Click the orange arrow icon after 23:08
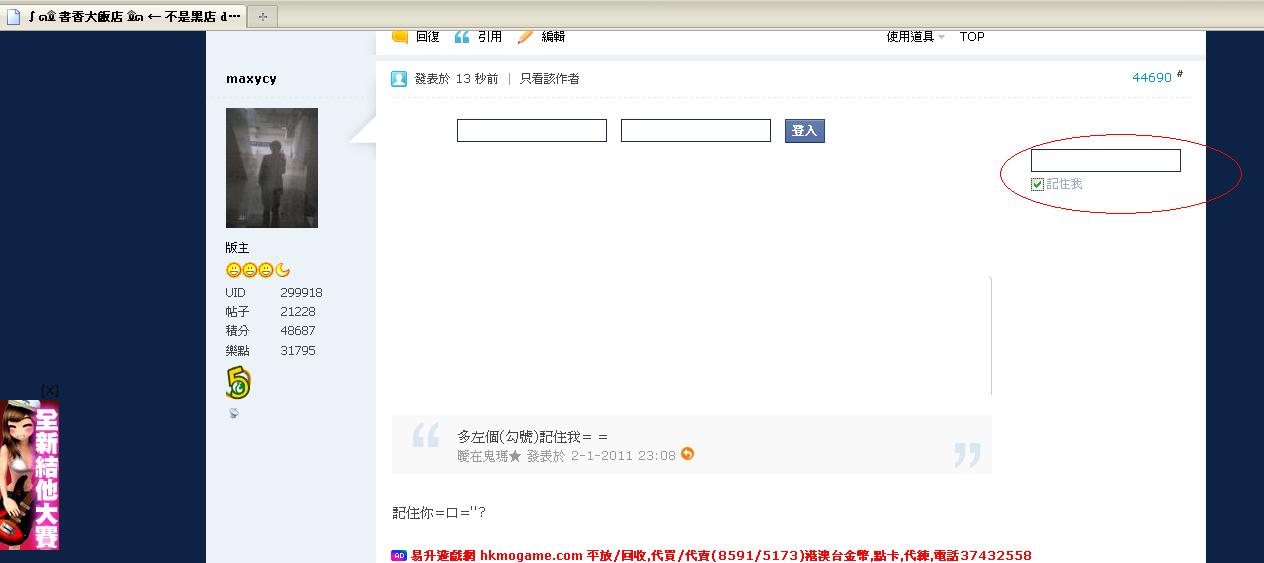 coord(687,454)
